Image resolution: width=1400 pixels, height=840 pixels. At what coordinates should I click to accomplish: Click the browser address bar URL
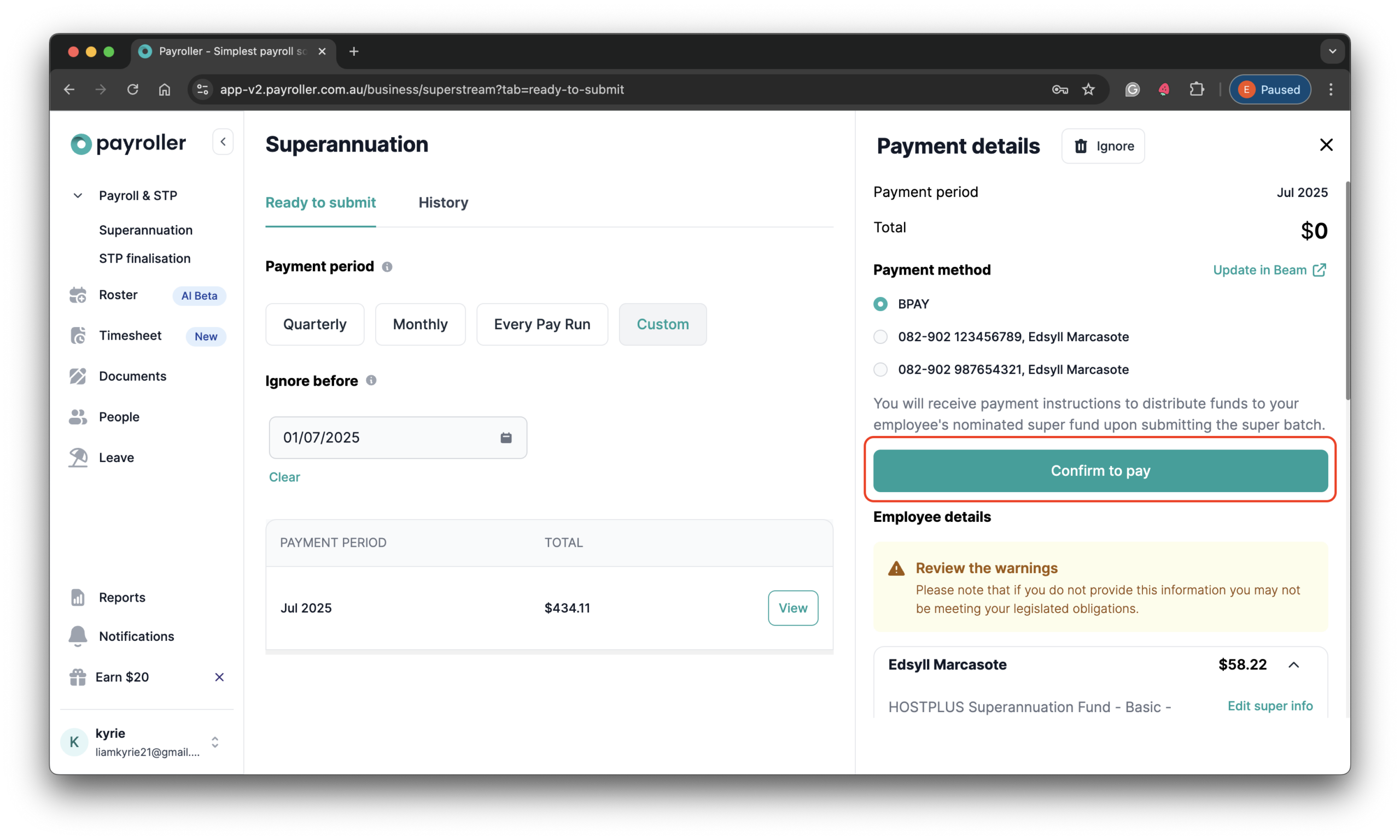pos(422,90)
